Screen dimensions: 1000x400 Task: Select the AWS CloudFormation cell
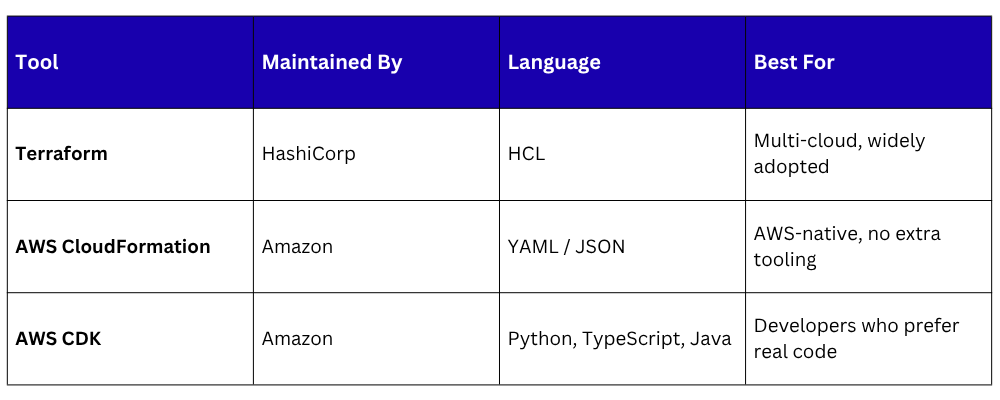(x=130, y=246)
